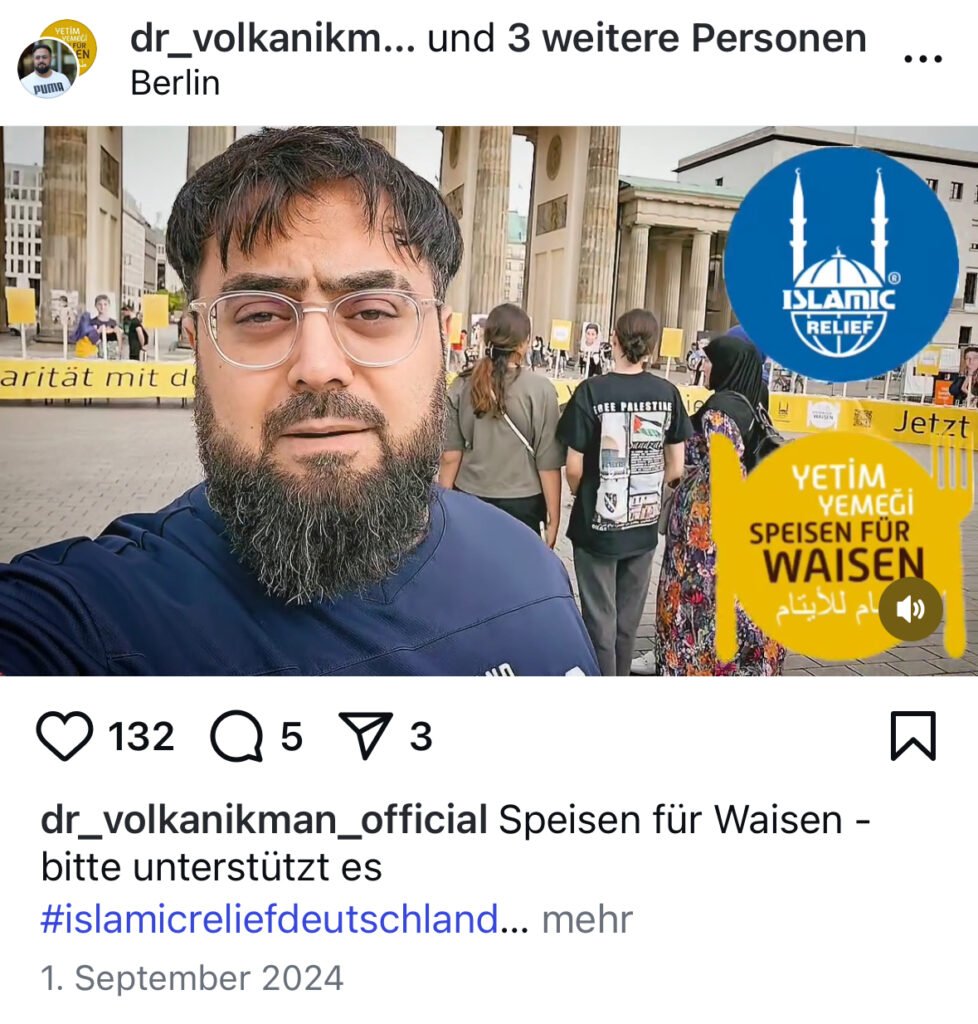This screenshot has width=978, height=1024.
Task: Open dr_volkanikman_official from the caption
Action: [x=264, y=821]
